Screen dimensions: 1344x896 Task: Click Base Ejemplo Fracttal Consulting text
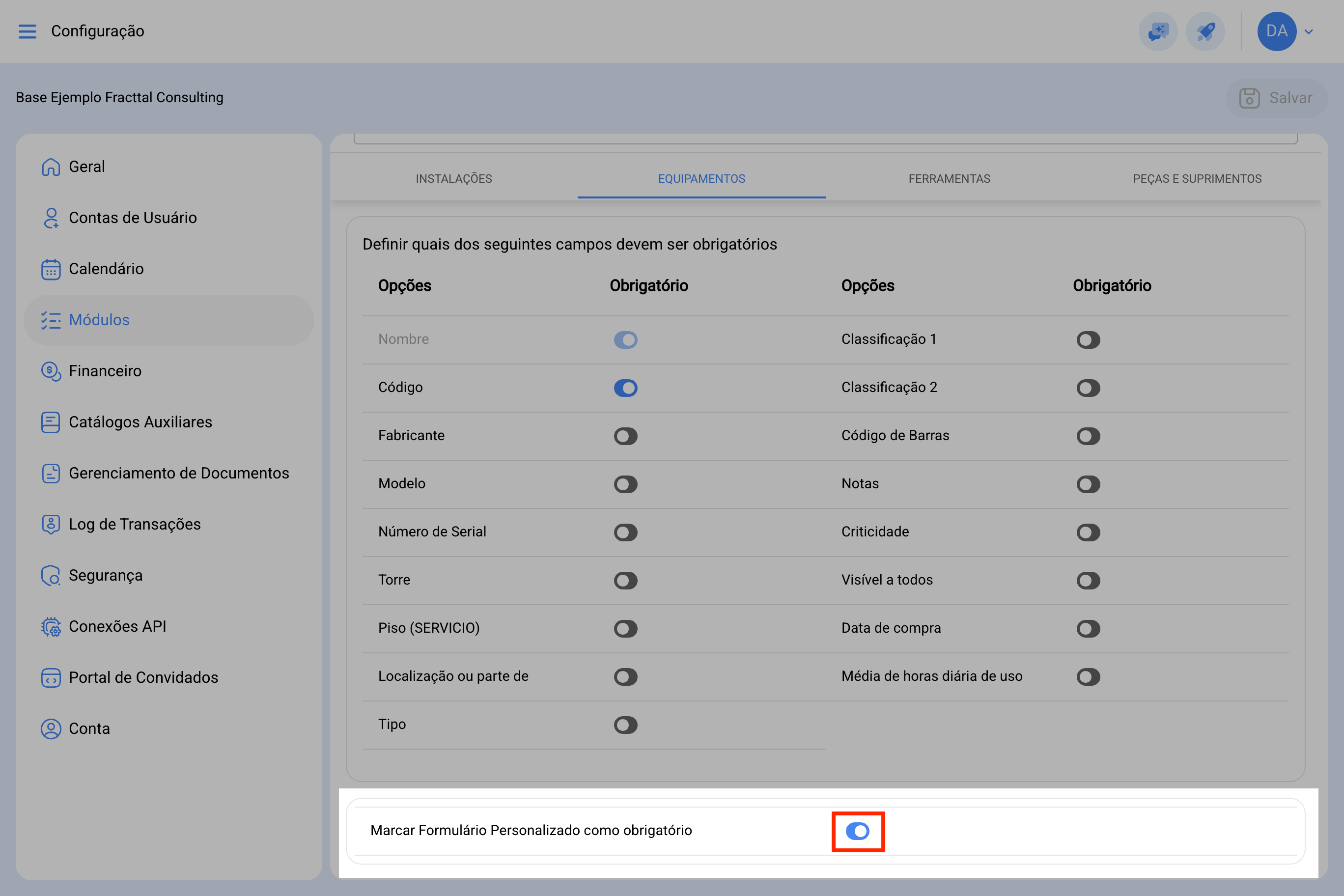pyautogui.click(x=119, y=98)
